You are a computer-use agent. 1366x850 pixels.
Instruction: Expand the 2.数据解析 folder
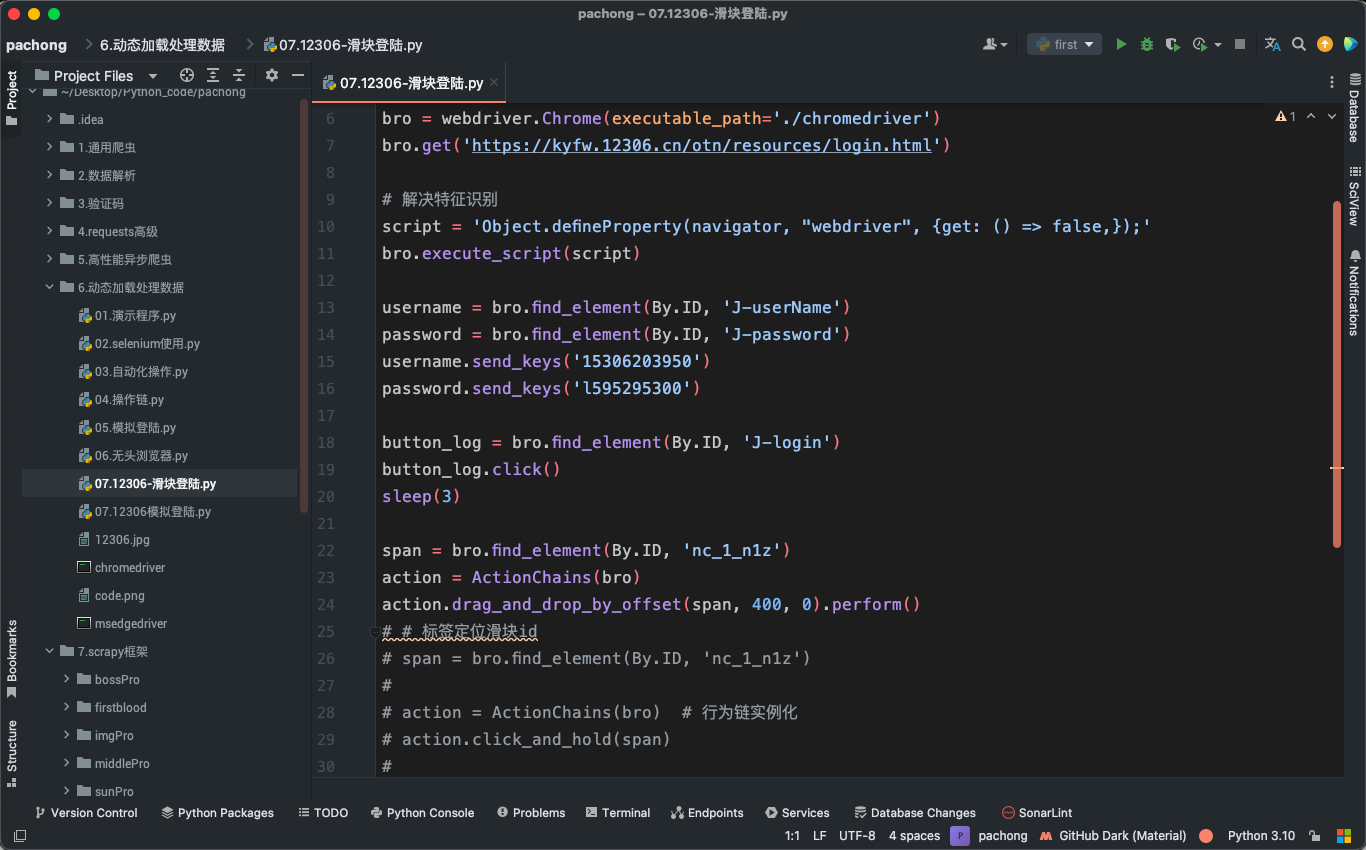(x=51, y=175)
